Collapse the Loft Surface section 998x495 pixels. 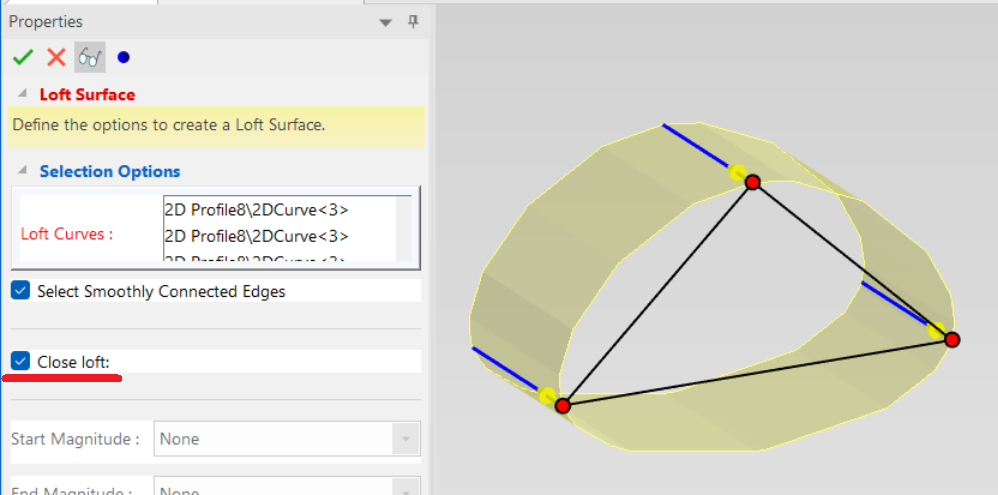pos(21,94)
